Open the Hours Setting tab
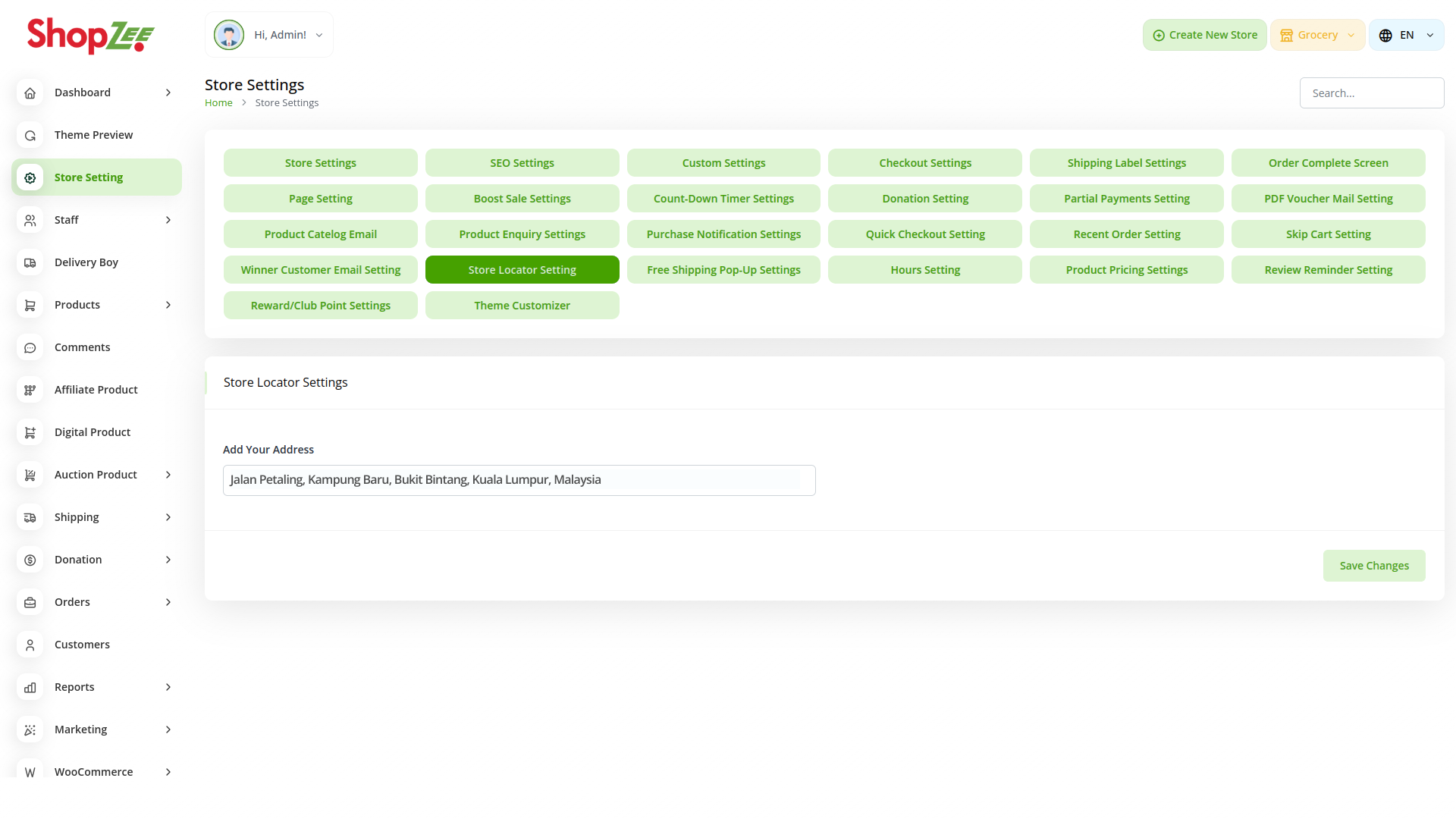The width and height of the screenshot is (1456, 819). 924,270
